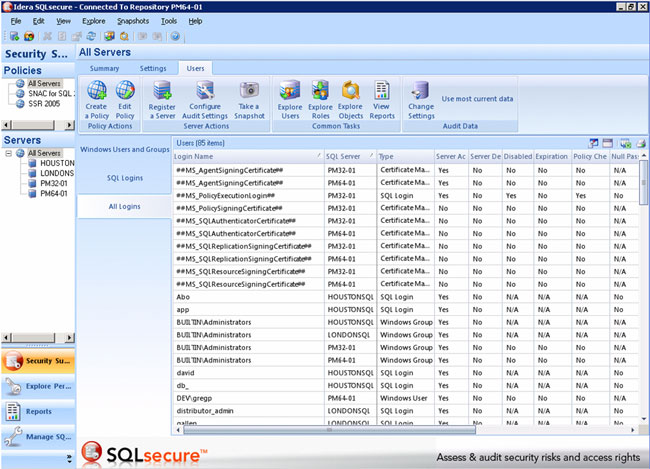The width and height of the screenshot is (650, 469).
Task: Click the Create a Policy icon
Action: tap(97, 90)
